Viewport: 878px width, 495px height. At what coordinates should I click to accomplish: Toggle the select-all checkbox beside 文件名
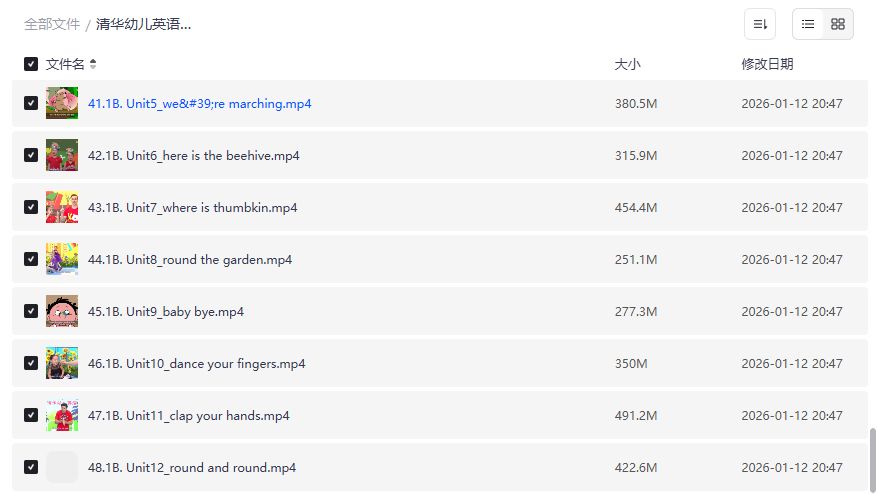pyautogui.click(x=31, y=64)
